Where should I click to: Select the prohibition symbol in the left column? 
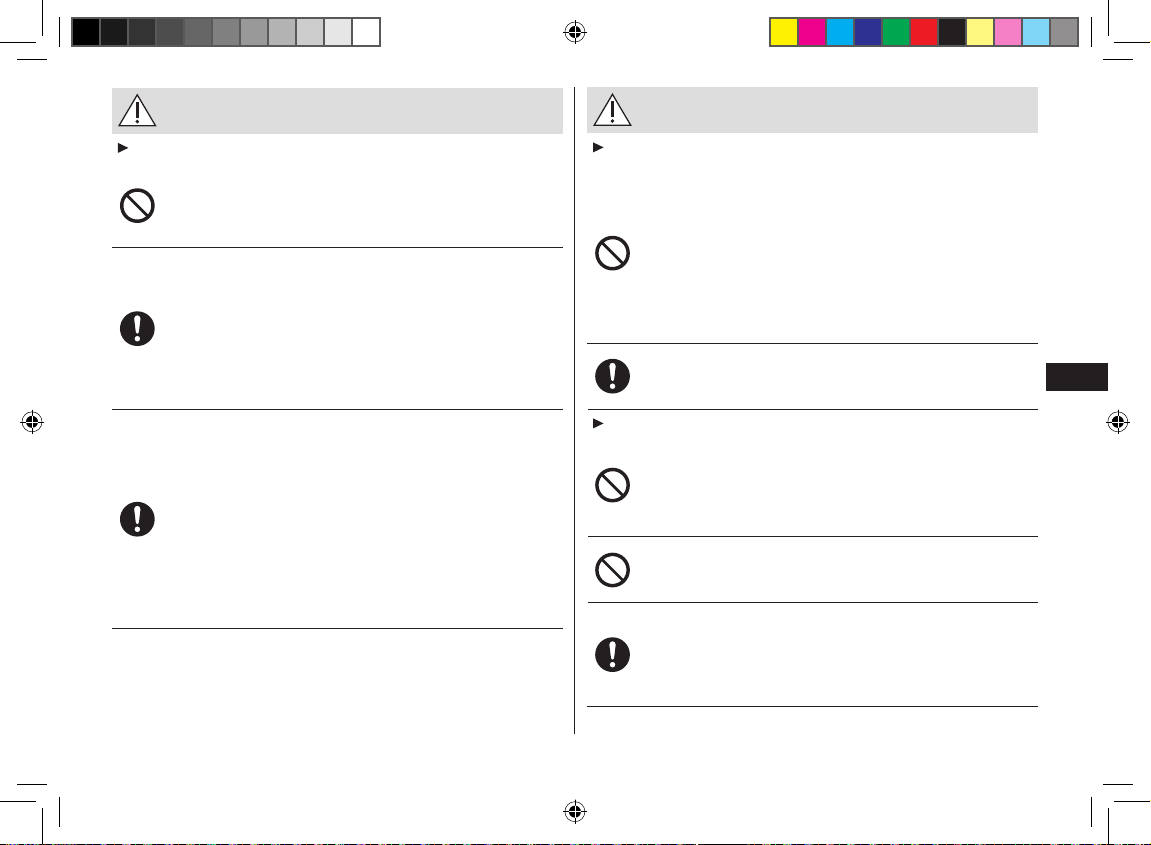[137, 206]
